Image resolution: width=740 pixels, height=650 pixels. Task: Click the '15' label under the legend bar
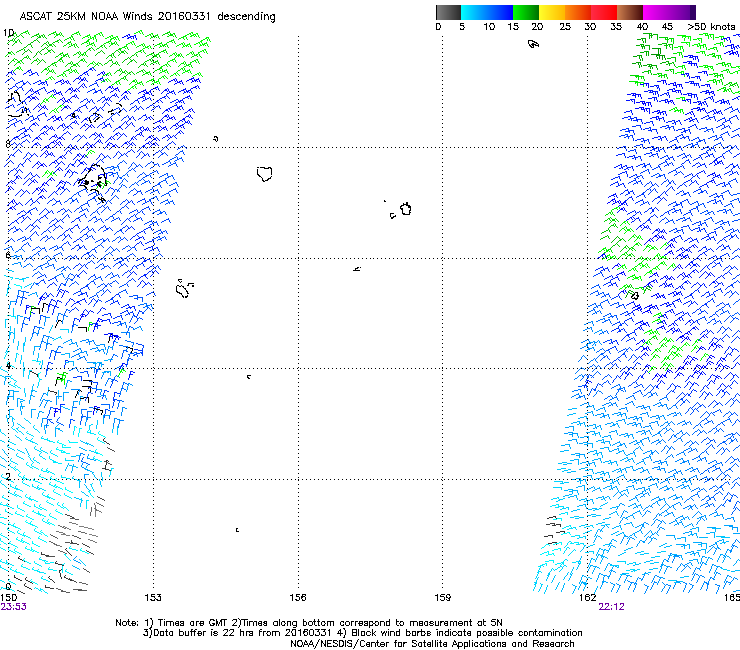pos(513,27)
